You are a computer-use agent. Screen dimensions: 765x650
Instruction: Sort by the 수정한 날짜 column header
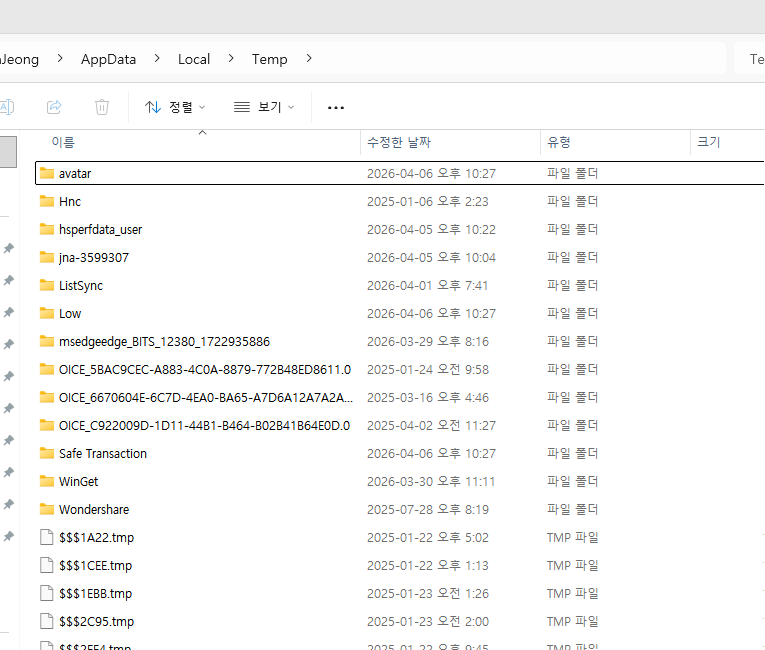399,142
